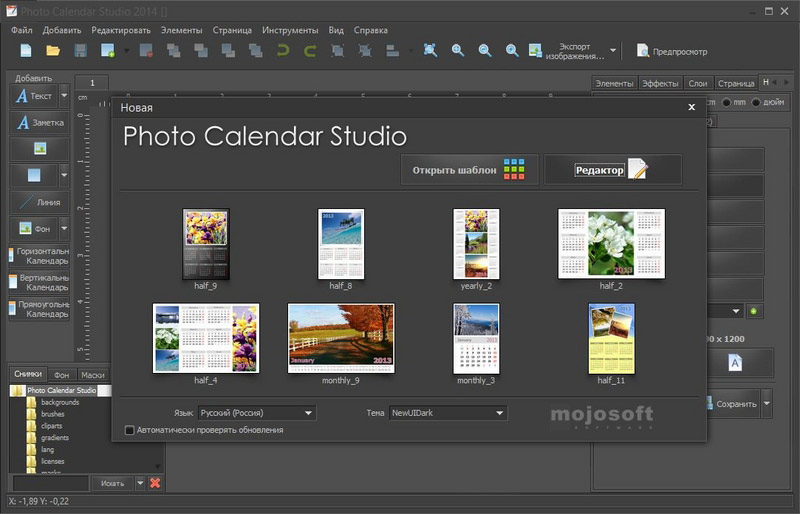The image size is (800, 514).
Task: Close the Новая dialog with X
Action: pos(691,107)
